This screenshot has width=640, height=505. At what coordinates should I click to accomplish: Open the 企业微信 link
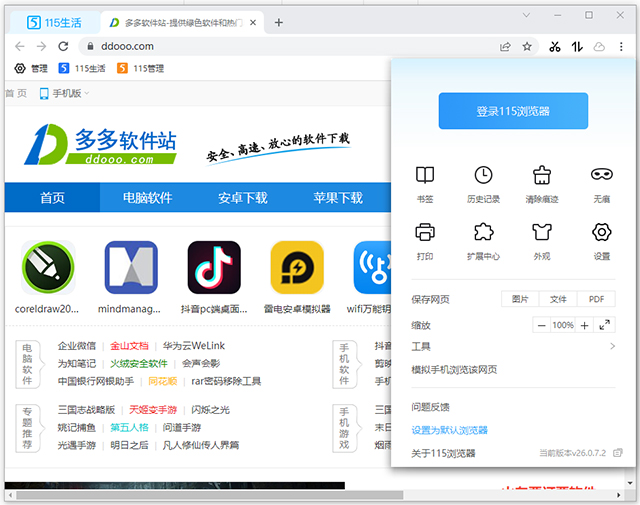(x=77, y=346)
